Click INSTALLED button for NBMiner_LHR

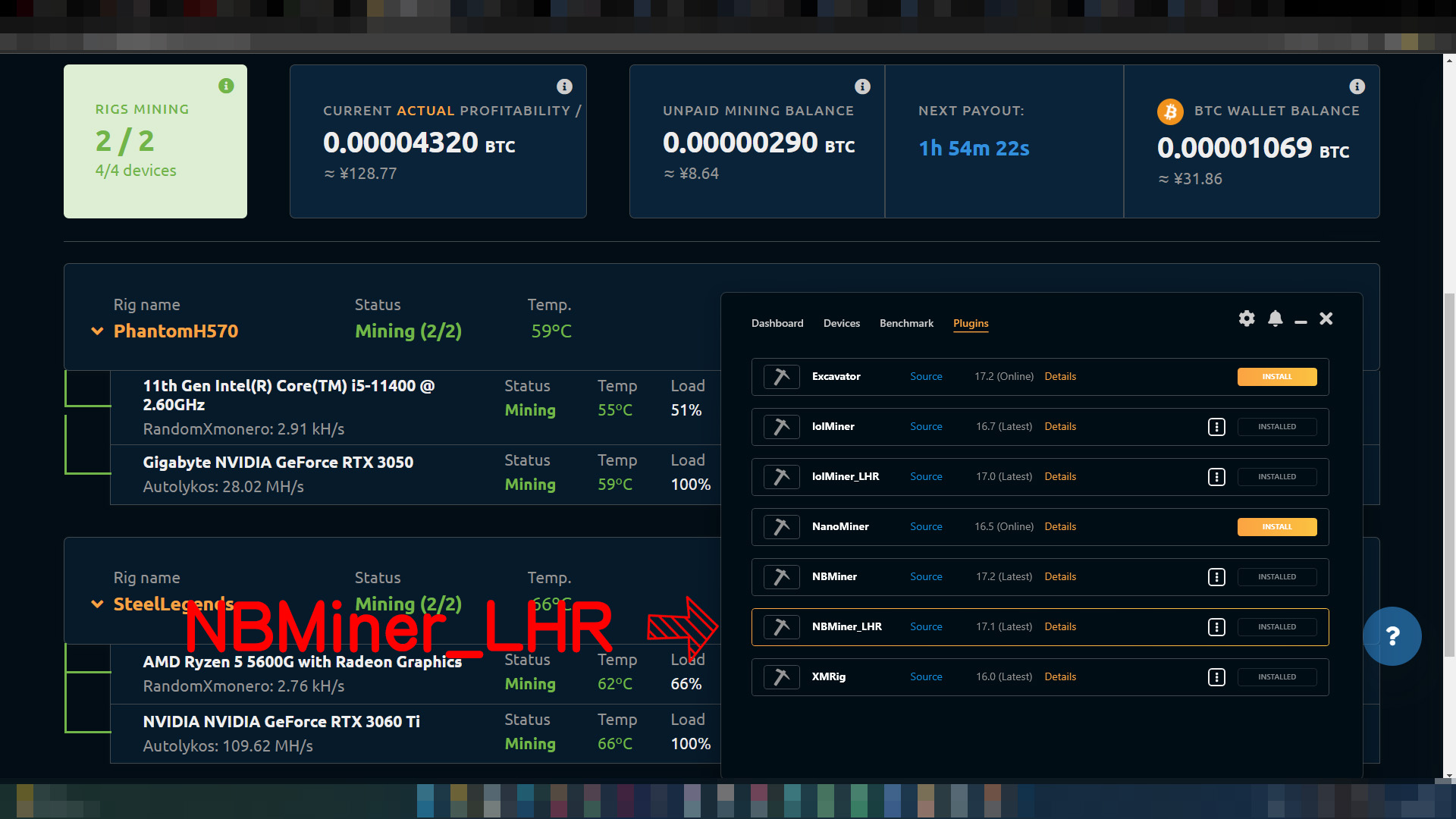click(1277, 627)
